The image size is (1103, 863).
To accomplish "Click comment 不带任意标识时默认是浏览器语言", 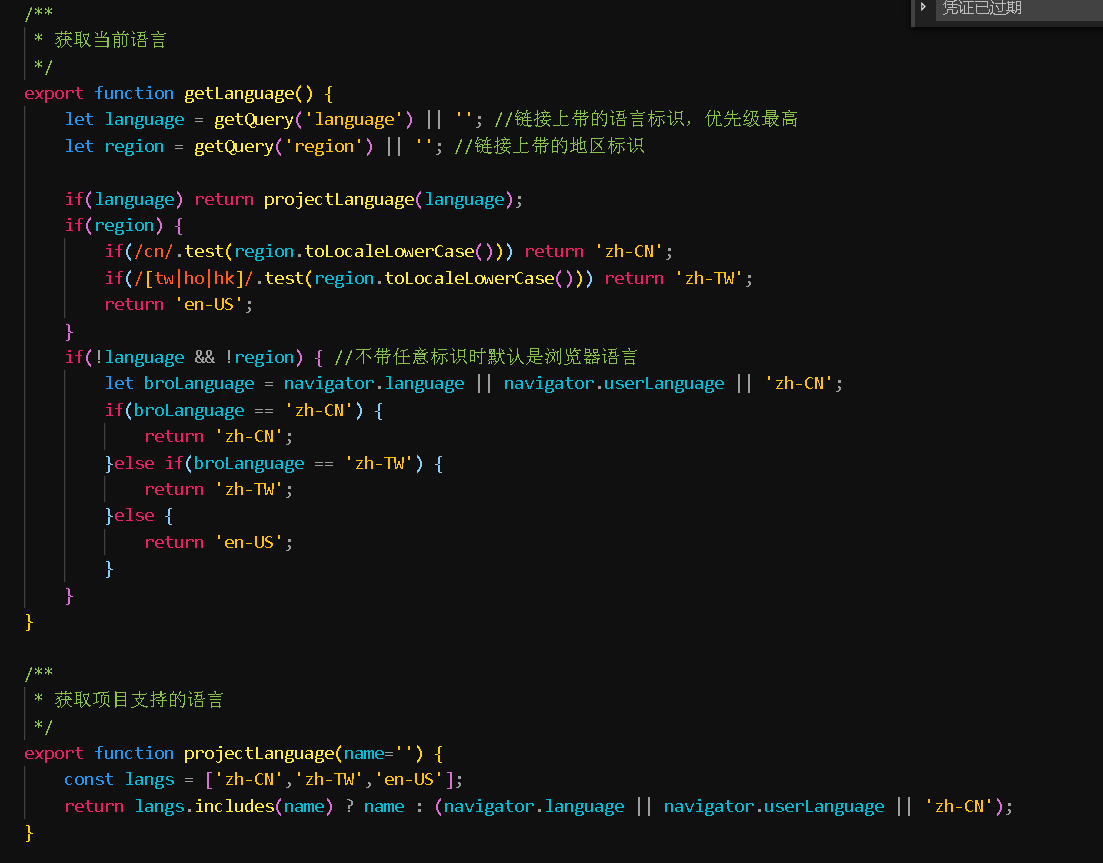I will (486, 357).
